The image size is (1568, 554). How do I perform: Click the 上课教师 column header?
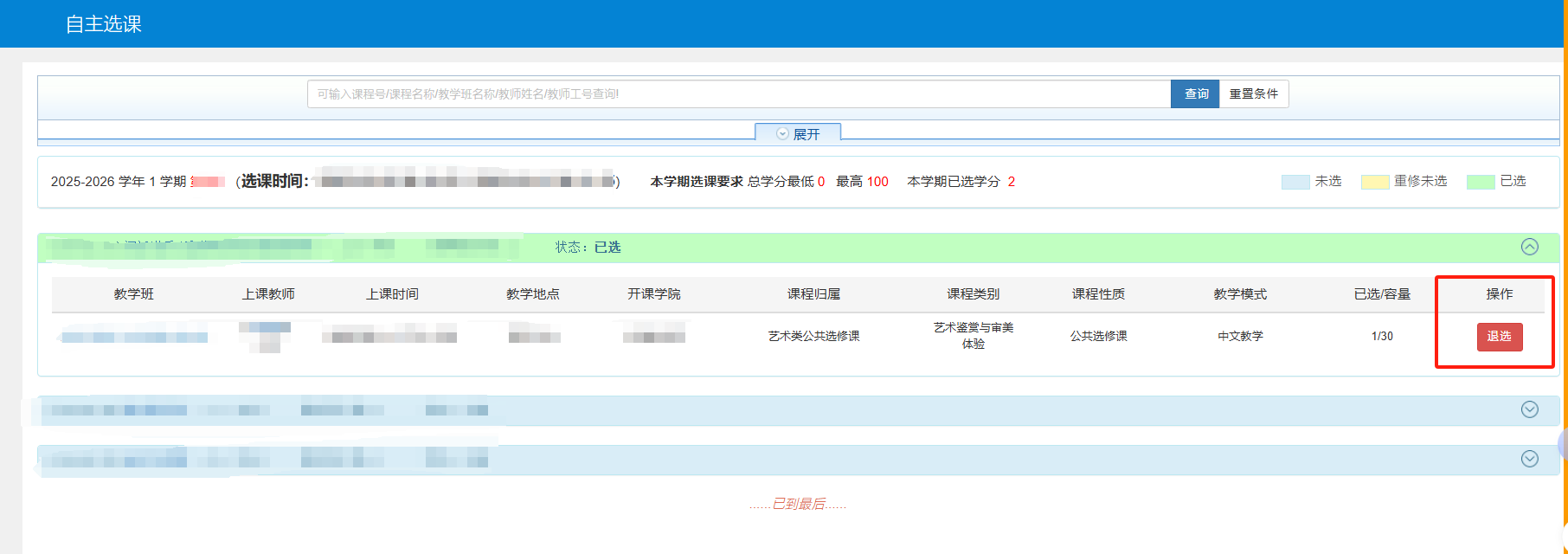(268, 294)
